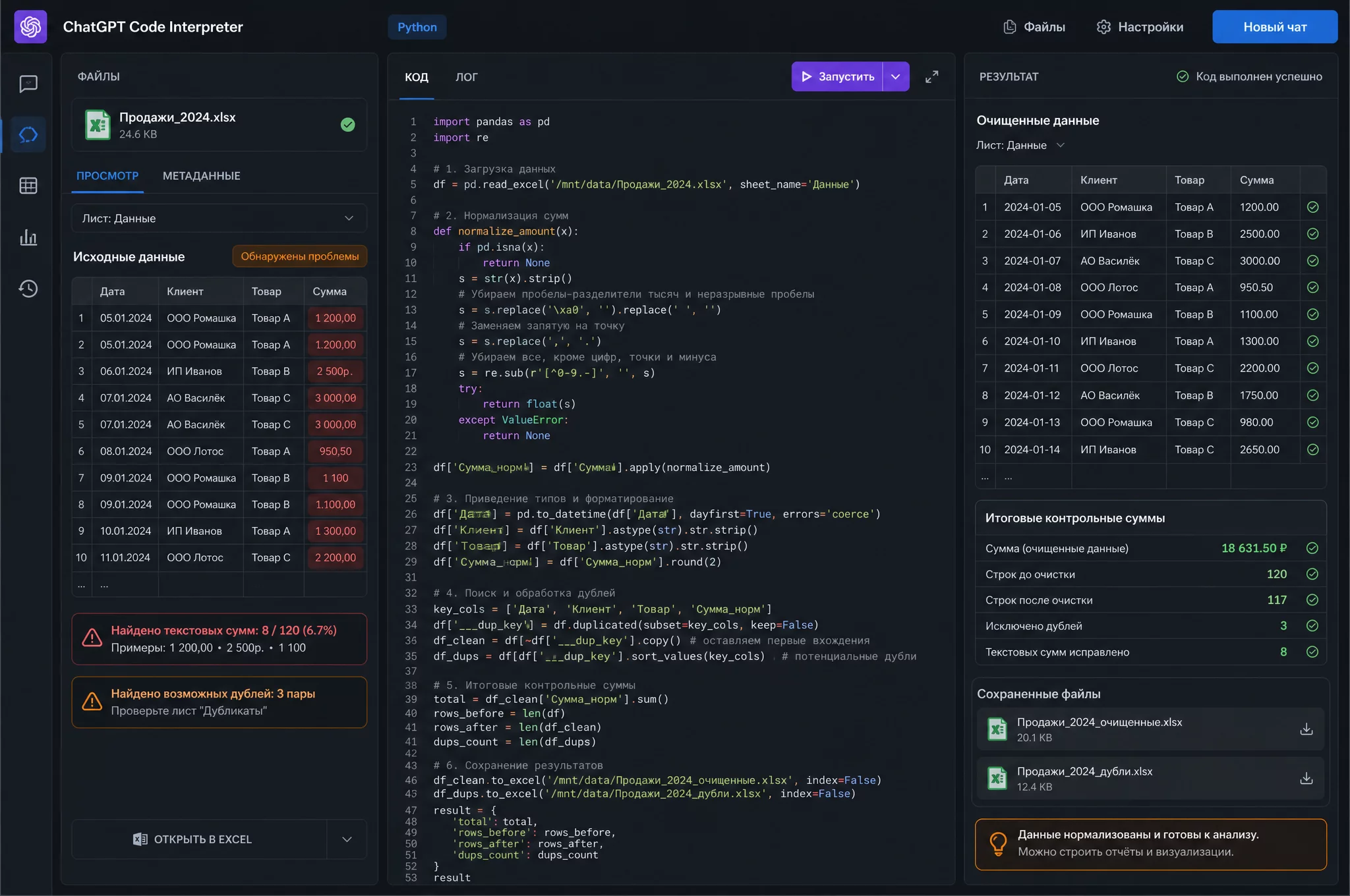Select the code interpreter sidebar icon

coord(28,135)
